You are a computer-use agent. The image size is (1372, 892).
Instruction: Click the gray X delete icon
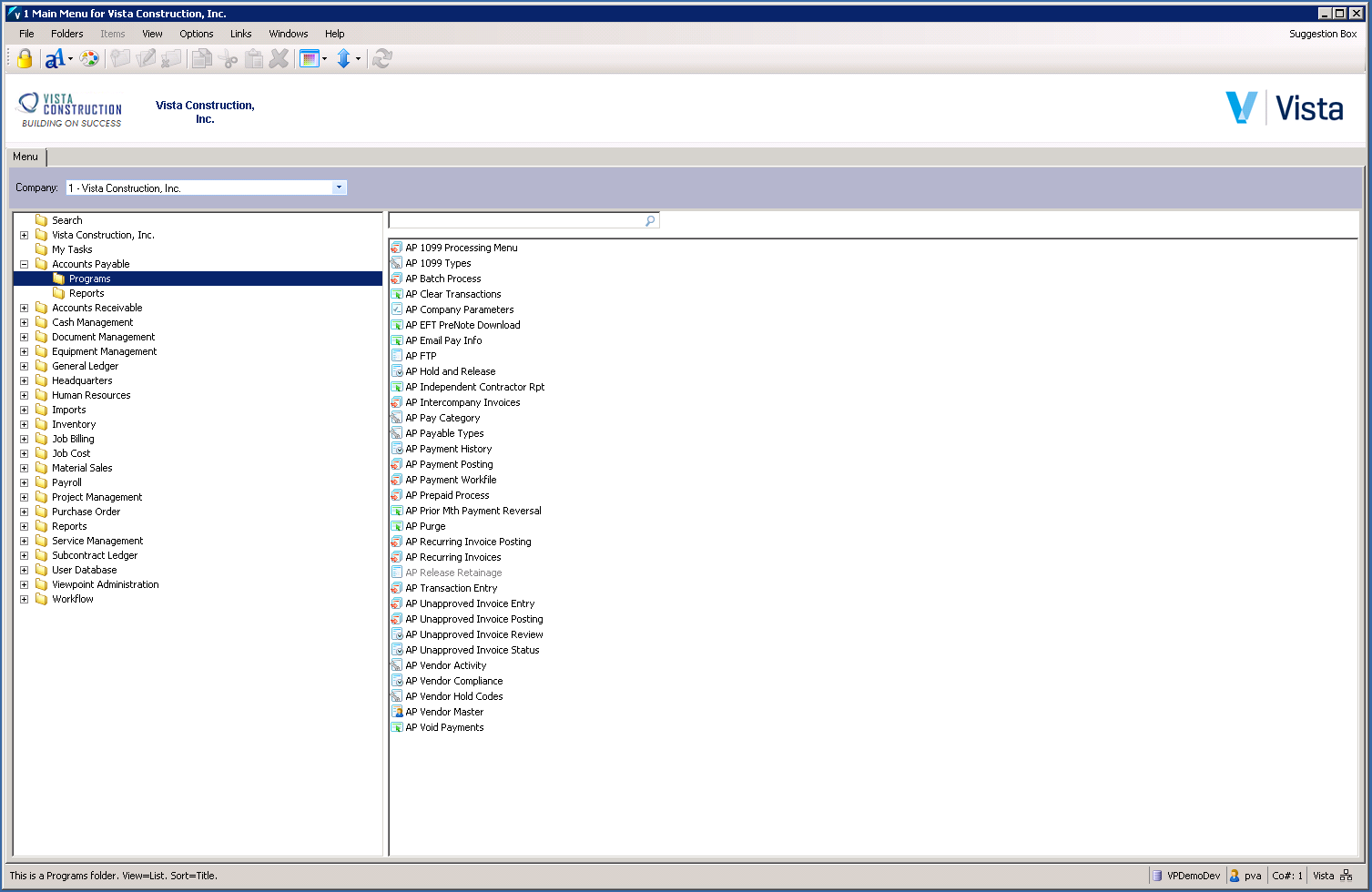pos(279,59)
